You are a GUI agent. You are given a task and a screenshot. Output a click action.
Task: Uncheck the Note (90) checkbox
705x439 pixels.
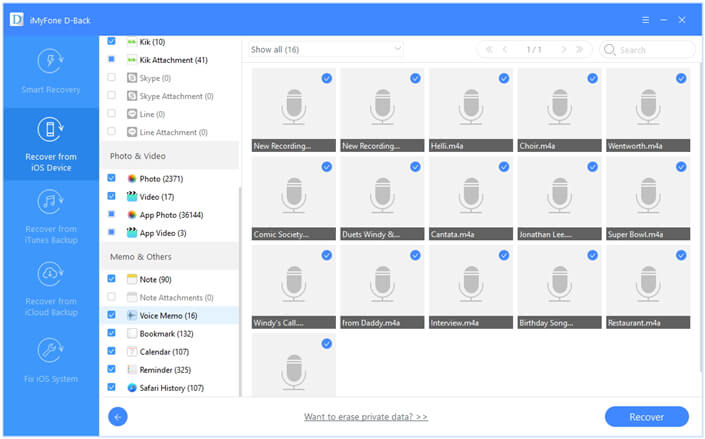point(111,278)
